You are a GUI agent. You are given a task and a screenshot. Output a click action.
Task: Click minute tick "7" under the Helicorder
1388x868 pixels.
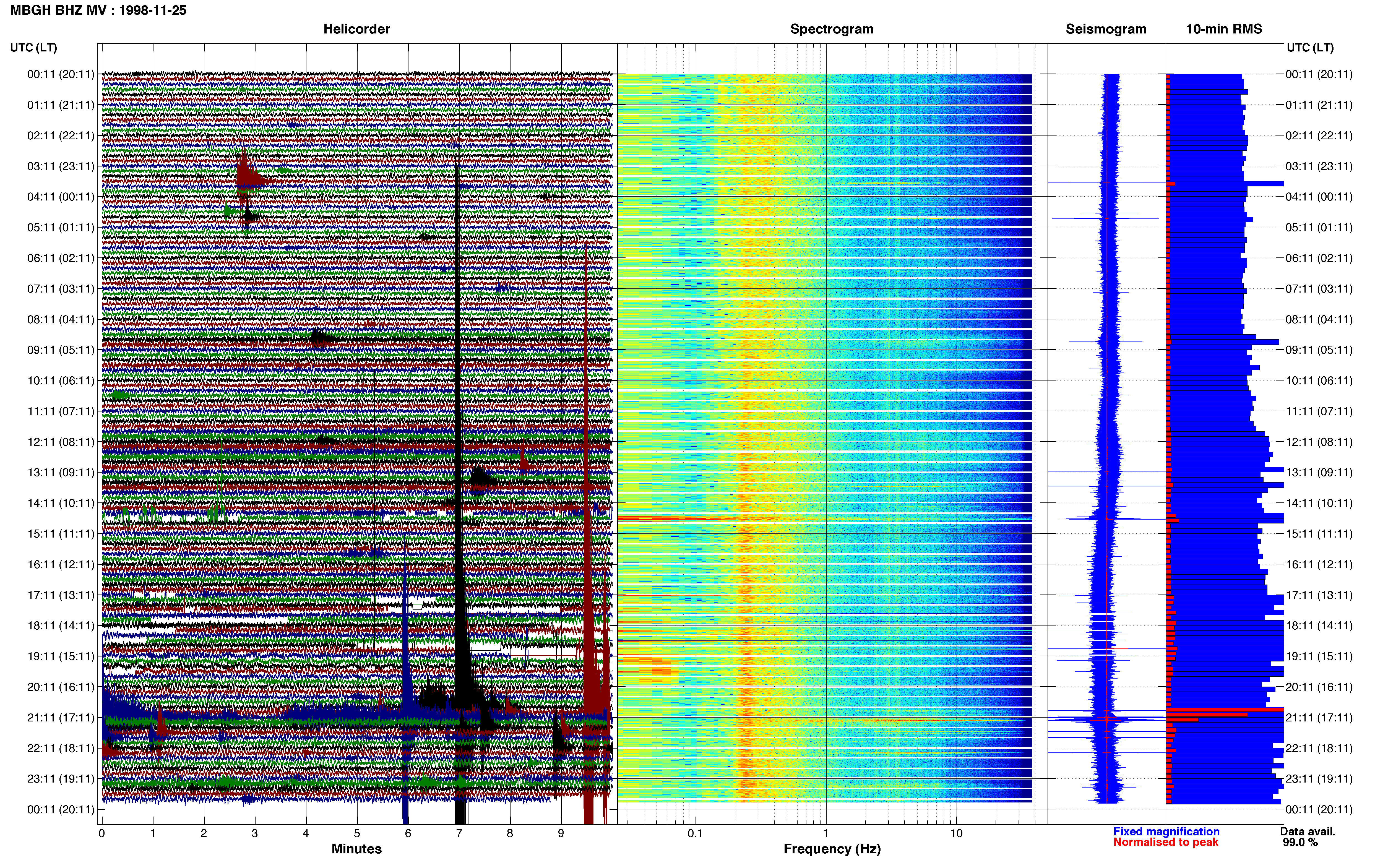459,833
